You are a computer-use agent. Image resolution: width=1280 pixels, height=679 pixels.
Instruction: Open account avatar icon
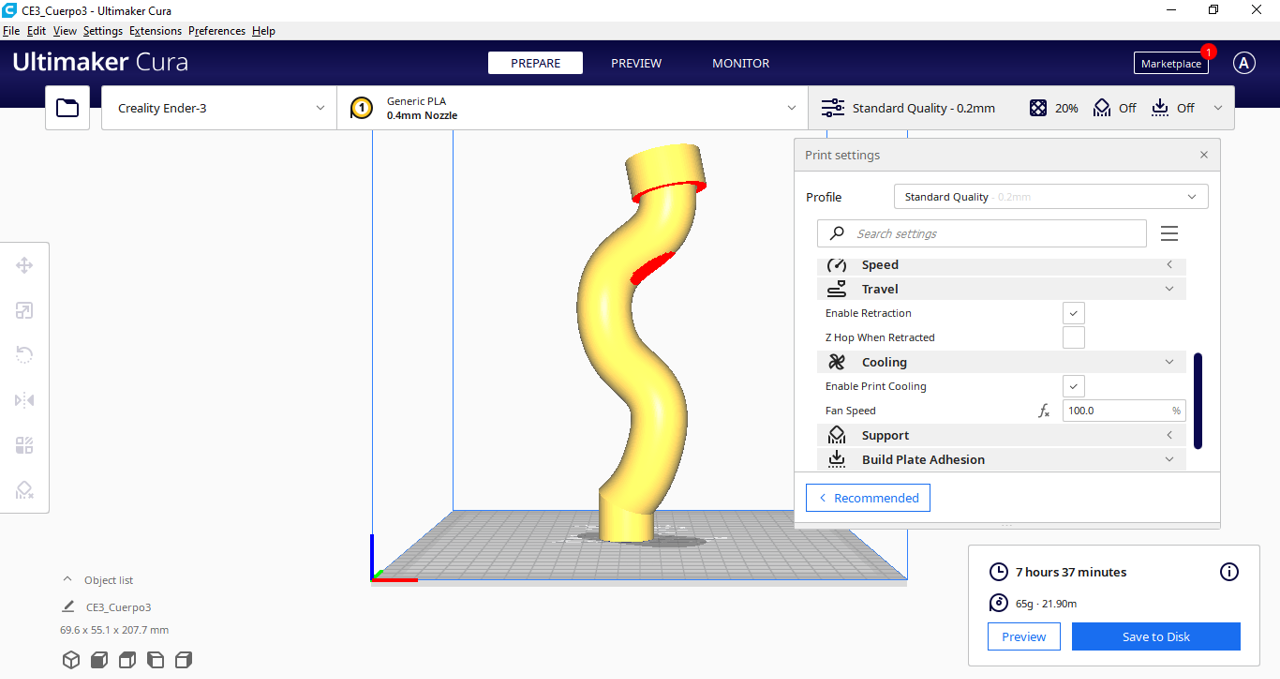click(1244, 63)
